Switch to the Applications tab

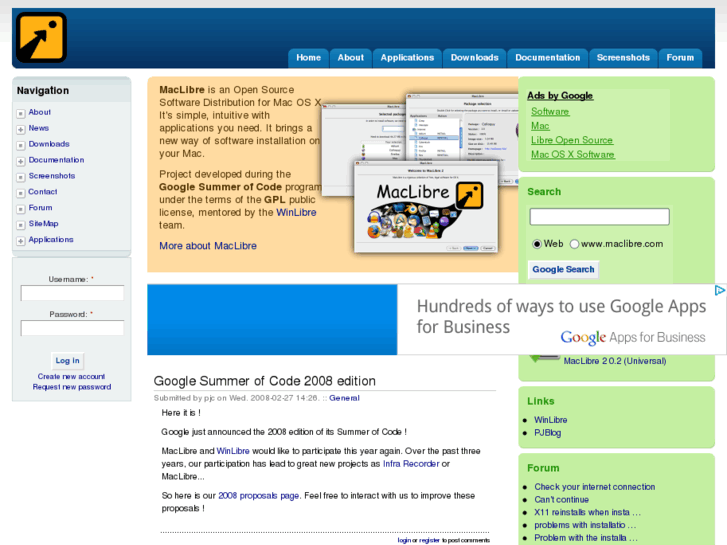pos(407,58)
